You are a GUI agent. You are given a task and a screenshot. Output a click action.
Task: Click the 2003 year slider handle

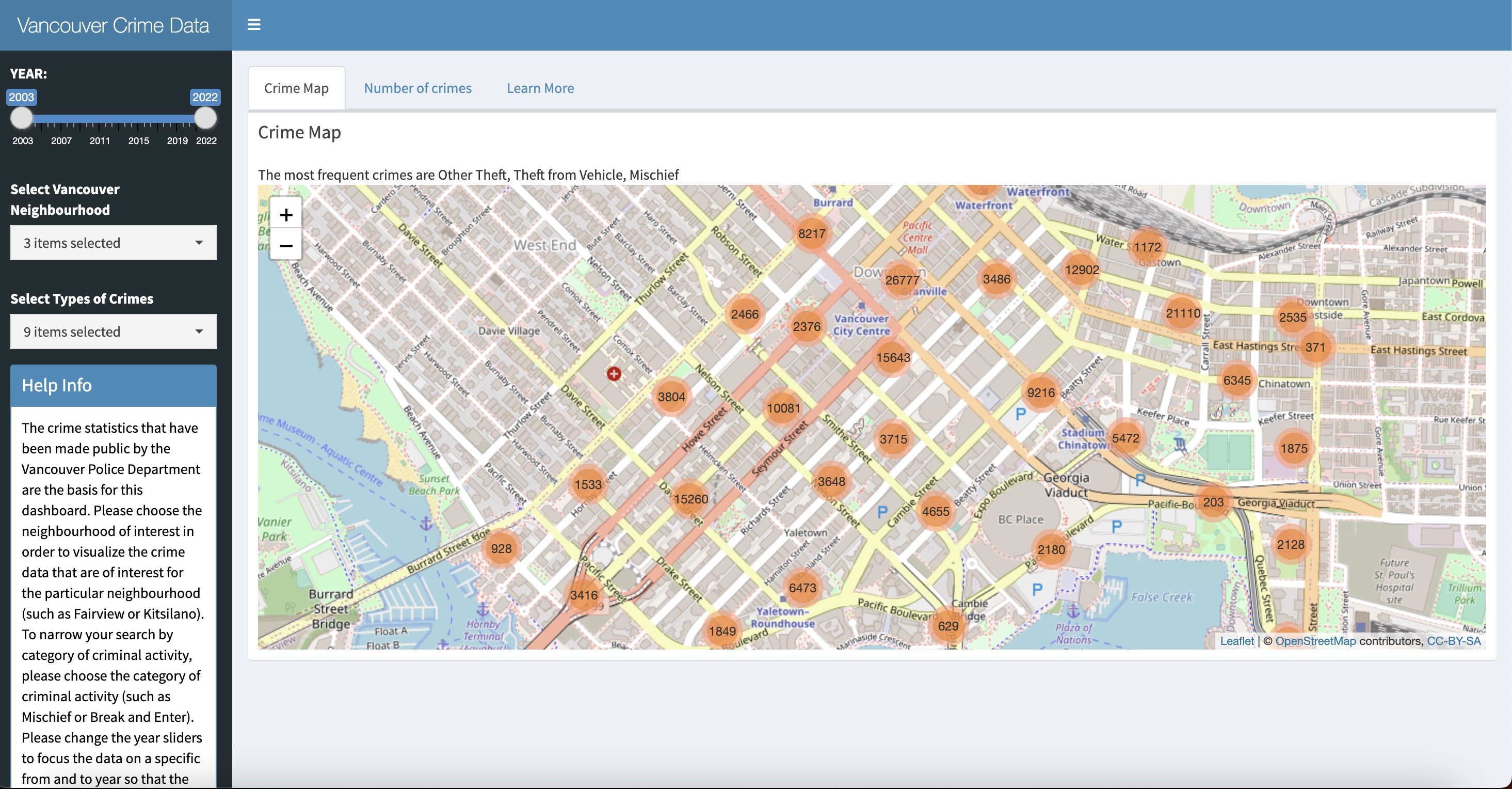pos(22,118)
